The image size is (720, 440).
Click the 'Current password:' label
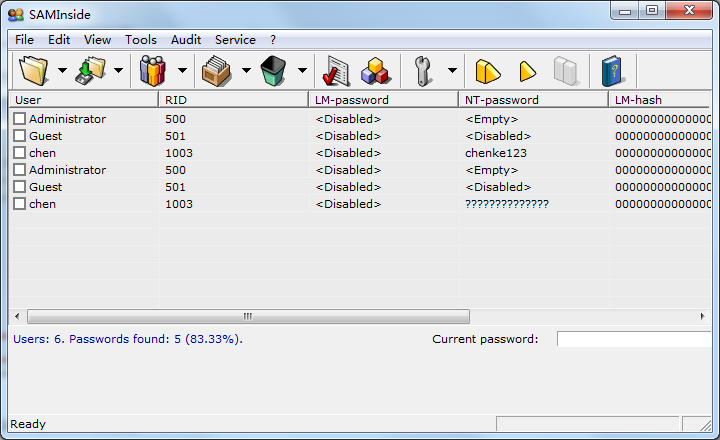(x=485, y=339)
